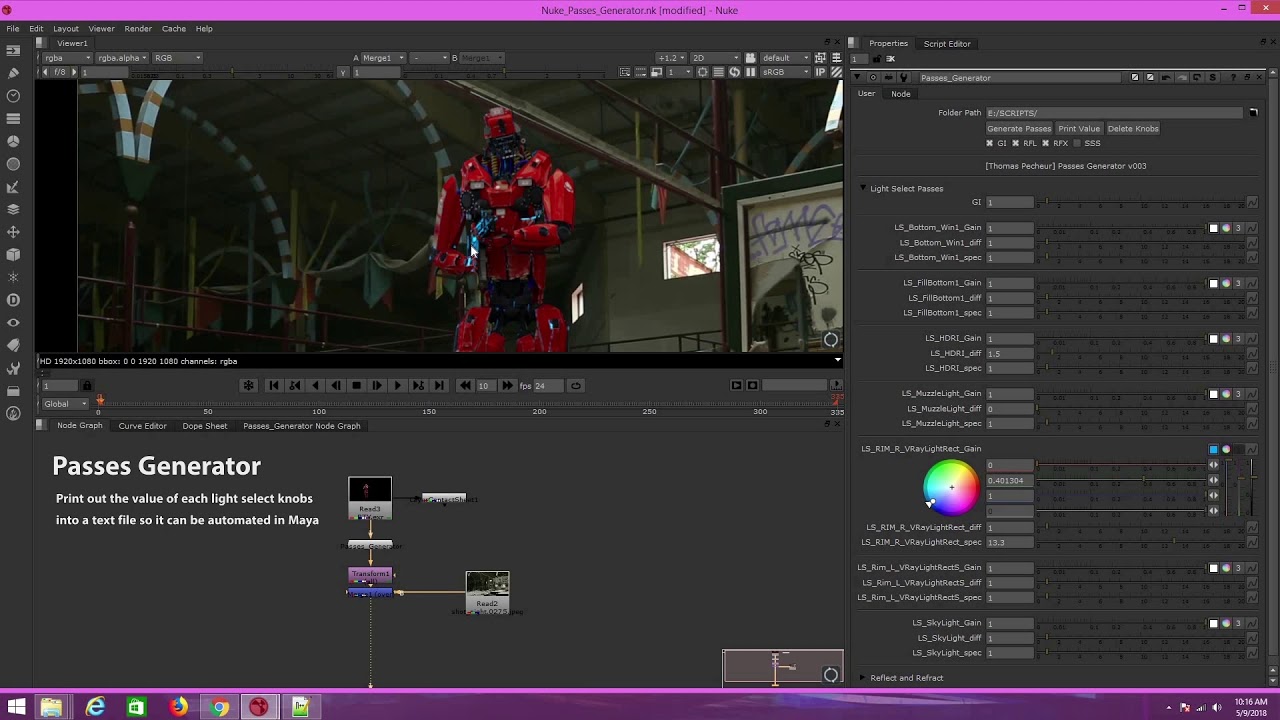This screenshot has width=1280, height=720.
Task: Open the Draw nodes toolbar menu
Action: point(13,73)
